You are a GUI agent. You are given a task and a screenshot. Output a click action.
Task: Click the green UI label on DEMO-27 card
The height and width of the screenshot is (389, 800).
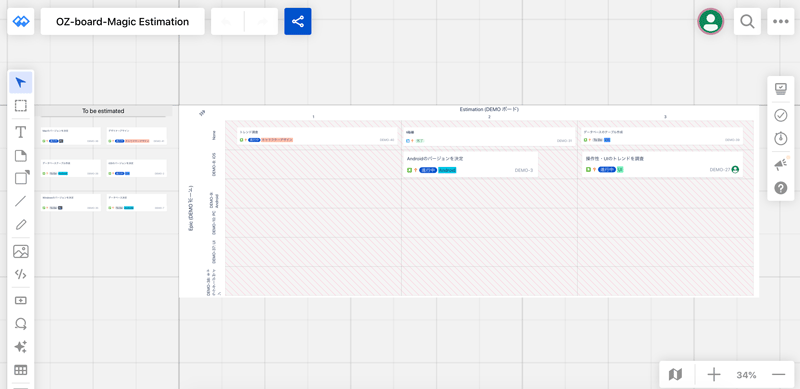click(620, 169)
